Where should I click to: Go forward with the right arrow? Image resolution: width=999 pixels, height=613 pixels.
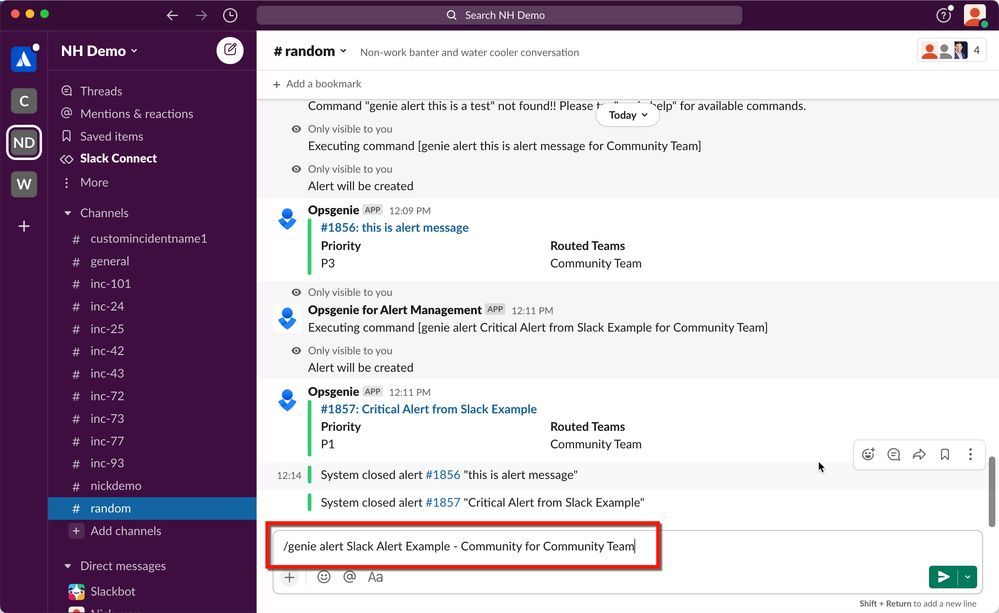[x=201, y=15]
